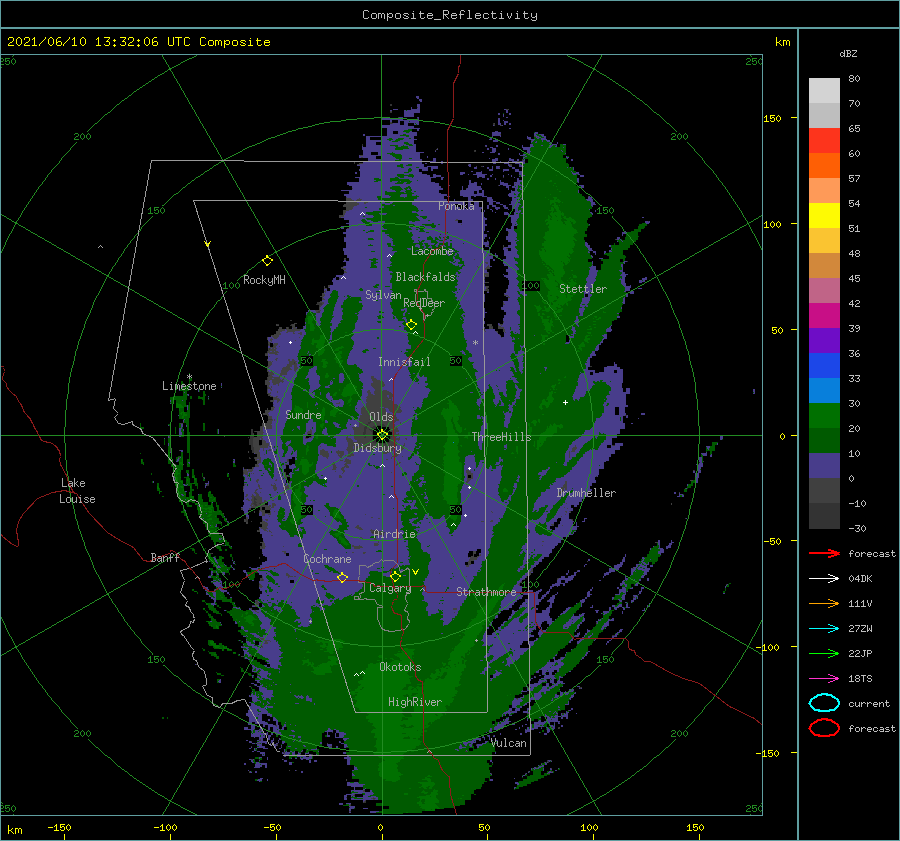Viewport: 900px width, 841px height.
Task: Click the ThreeHills label
Action: (x=502, y=437)
